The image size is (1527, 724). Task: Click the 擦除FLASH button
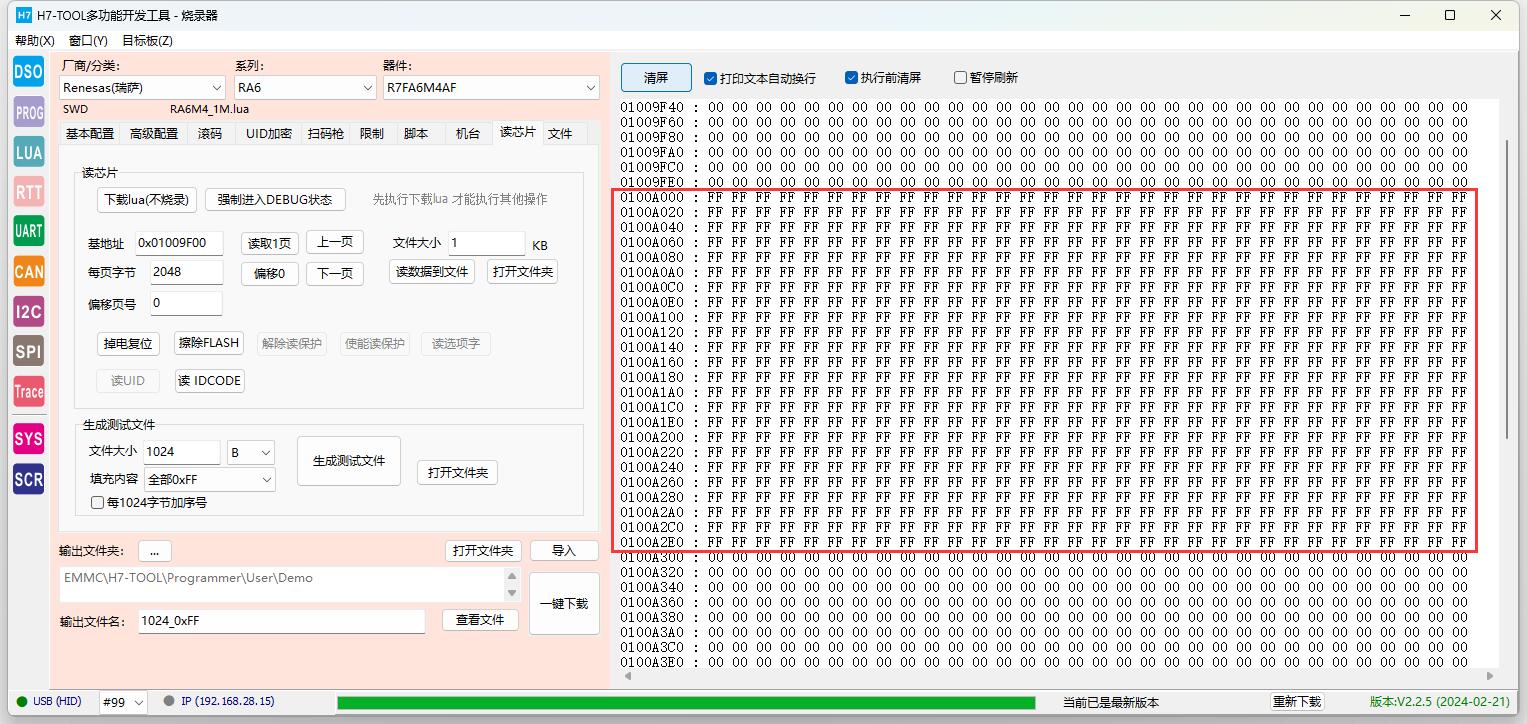(x=209, y=343)
